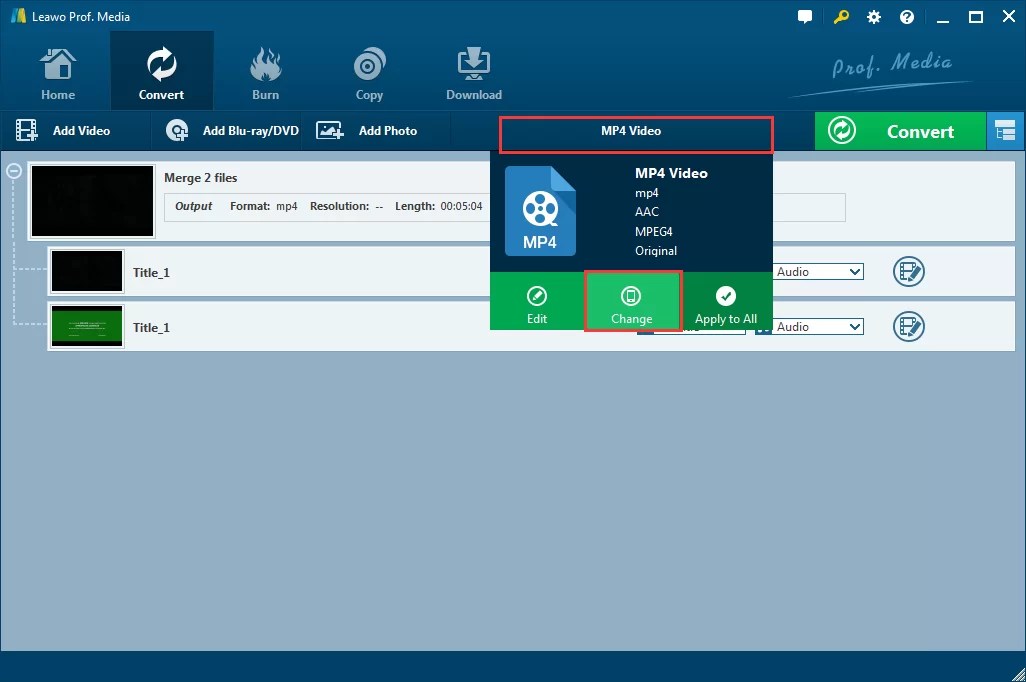Click the Merge 2 files title
Viewport: 1026px width, 682px height.
coord(200,178)
